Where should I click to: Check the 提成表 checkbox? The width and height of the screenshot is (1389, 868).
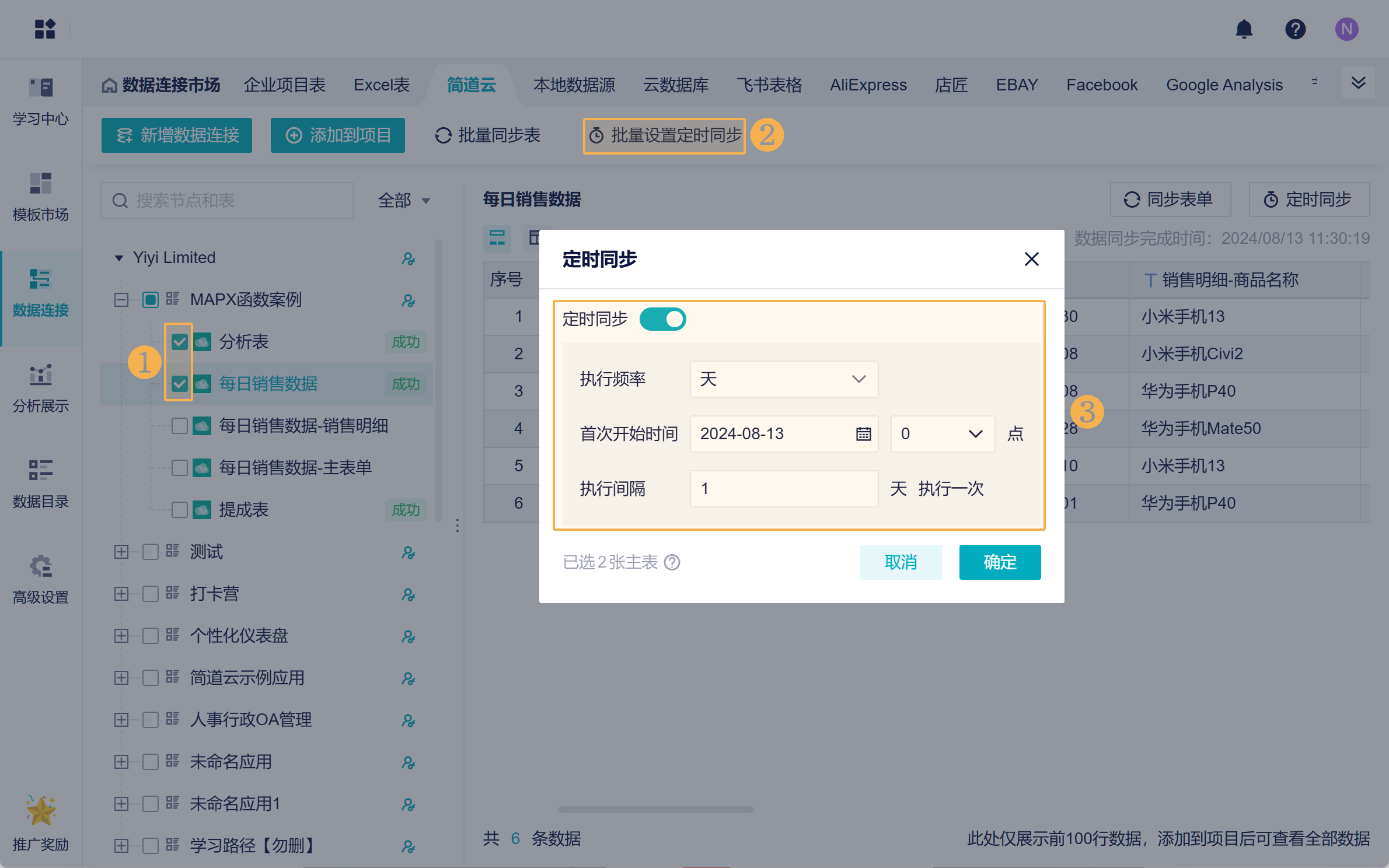179,510
